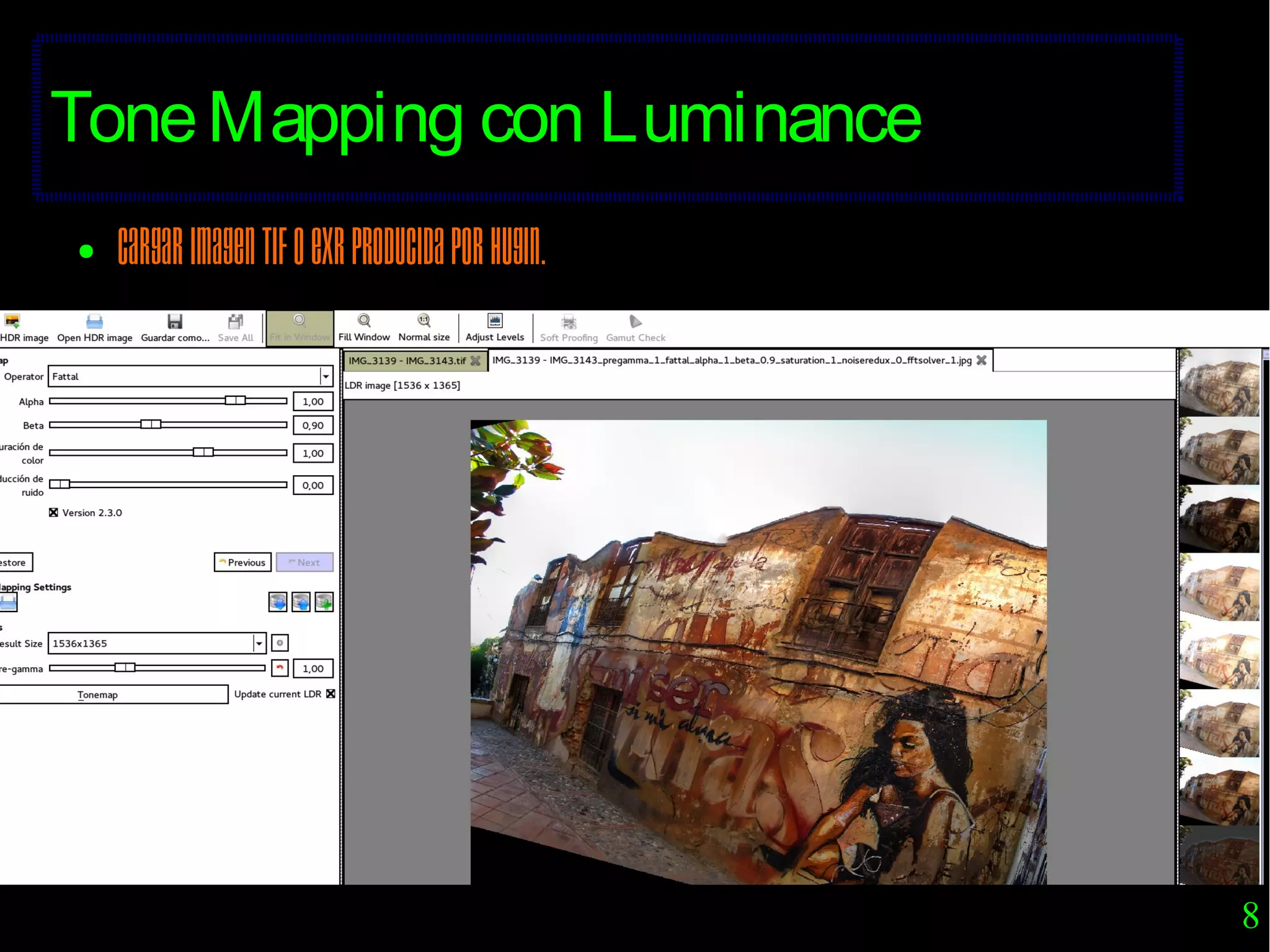Open the Result Size 1536x1365 dropdown

(x=259, y=643)
